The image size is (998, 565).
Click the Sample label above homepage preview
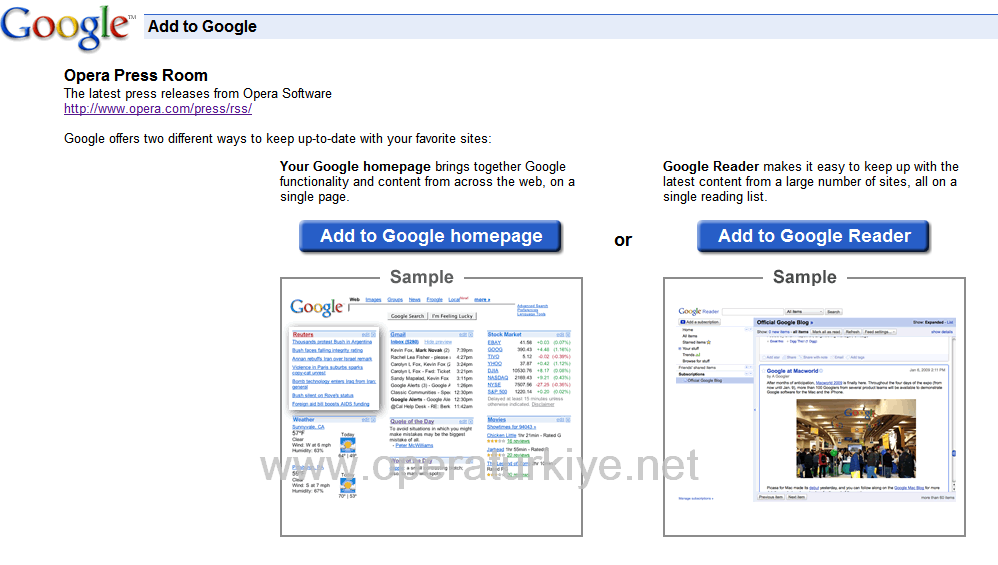421,277
